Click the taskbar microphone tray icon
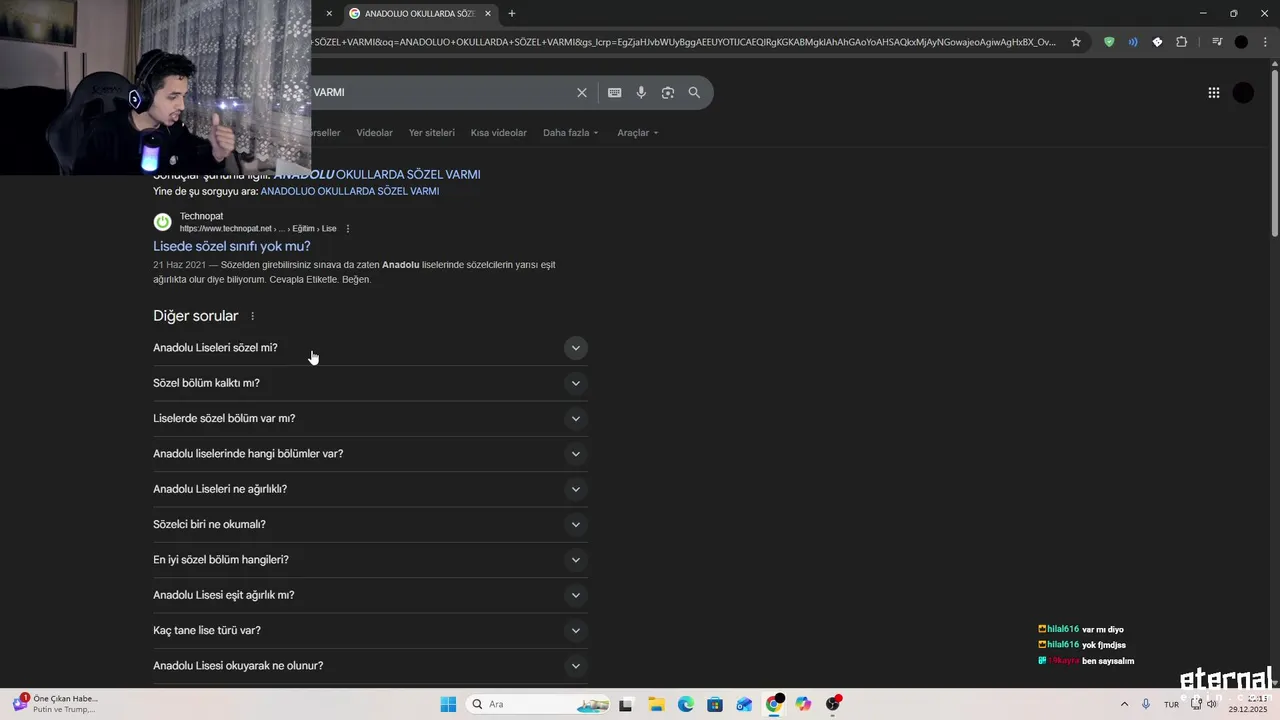This screenshot has height=720, width=1280. click(1146, 704)
